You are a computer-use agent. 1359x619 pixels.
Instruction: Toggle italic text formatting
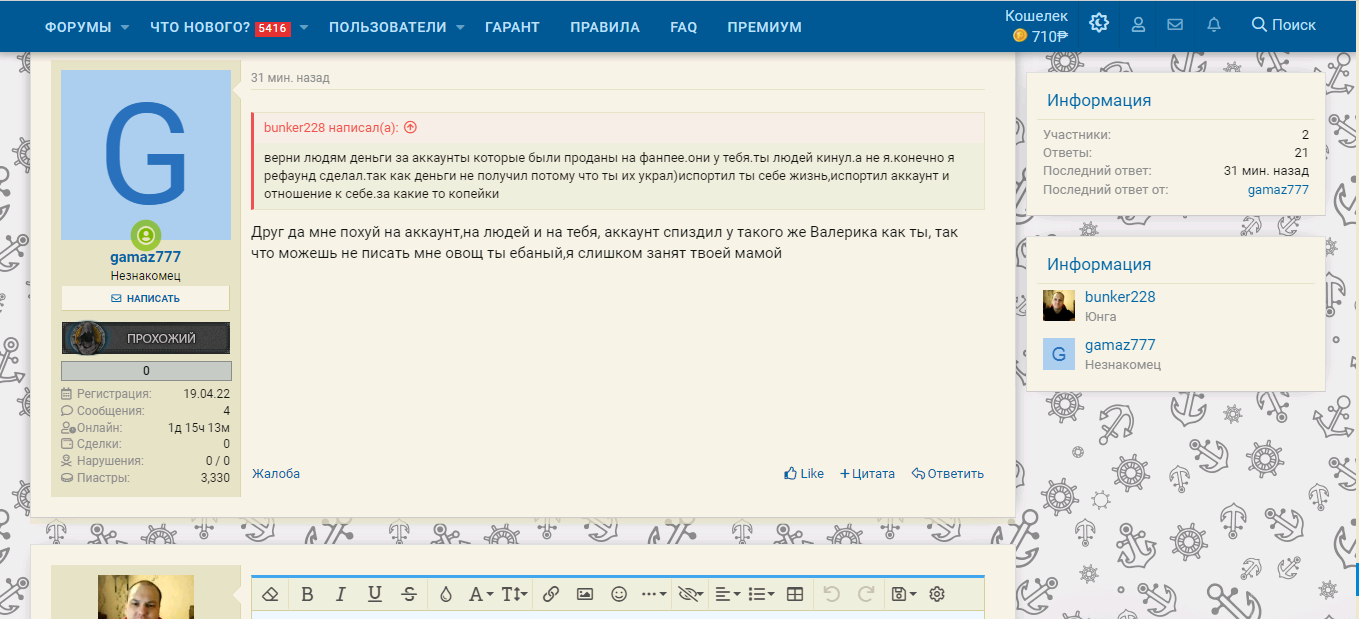click(x=340, y=594)
